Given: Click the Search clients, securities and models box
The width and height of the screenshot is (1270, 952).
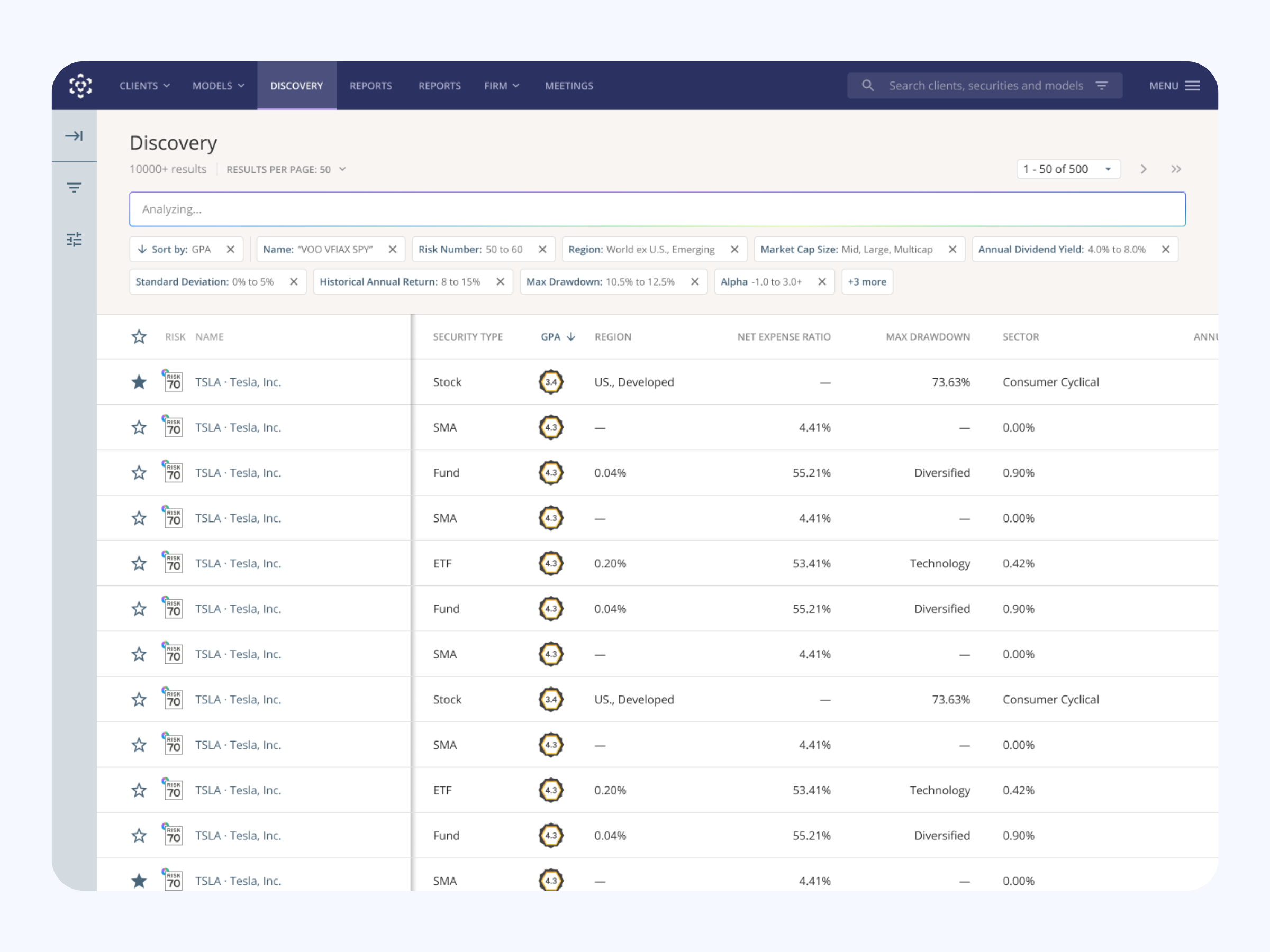Looking at the screenshot, I should pyautogui.click(x=985, y=86).
